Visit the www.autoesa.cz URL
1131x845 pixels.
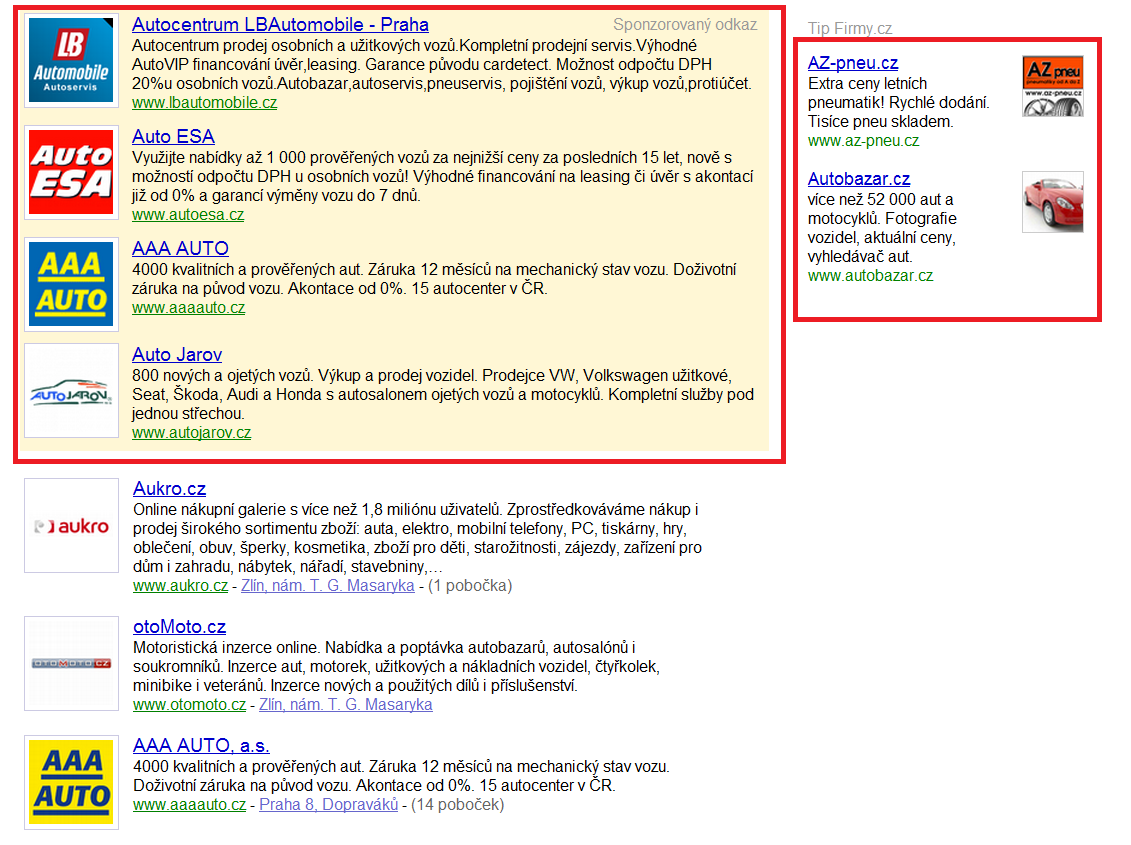[188, 214]
